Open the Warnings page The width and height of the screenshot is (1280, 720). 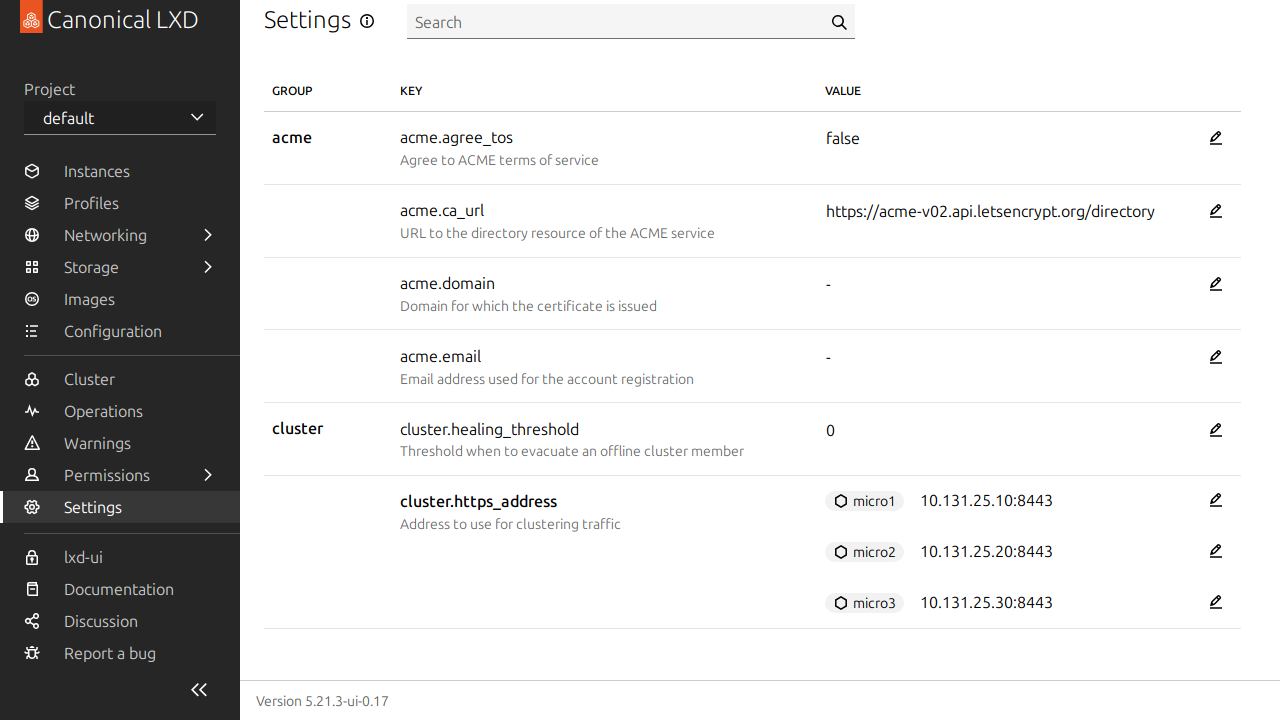[97, 443]
